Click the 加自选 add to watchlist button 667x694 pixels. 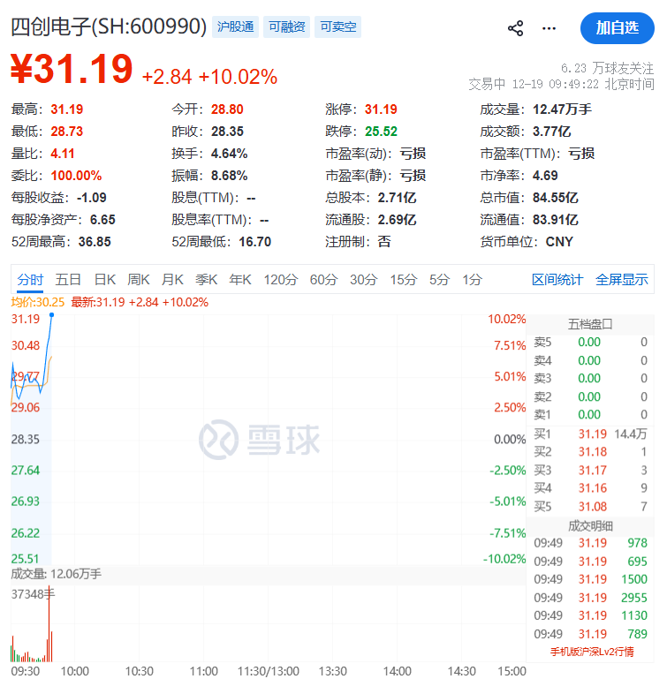pyautogui.click(x=616, y=28)
